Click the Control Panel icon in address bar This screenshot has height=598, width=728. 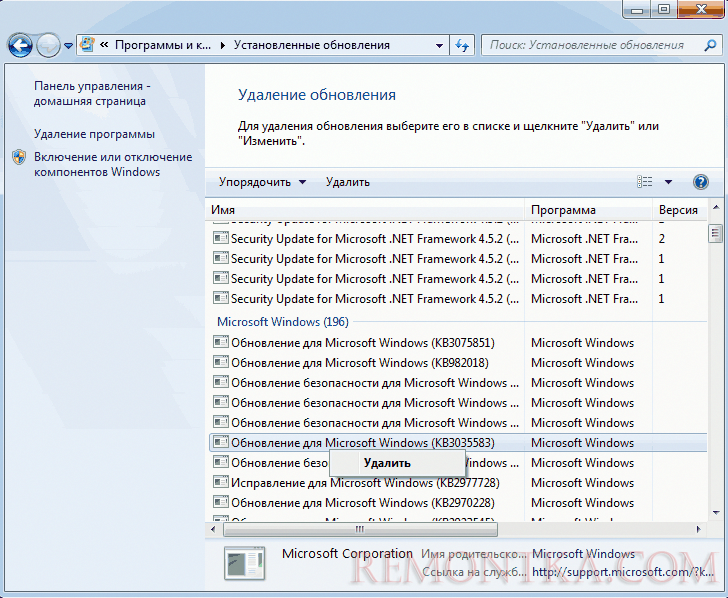pos(87,45)
